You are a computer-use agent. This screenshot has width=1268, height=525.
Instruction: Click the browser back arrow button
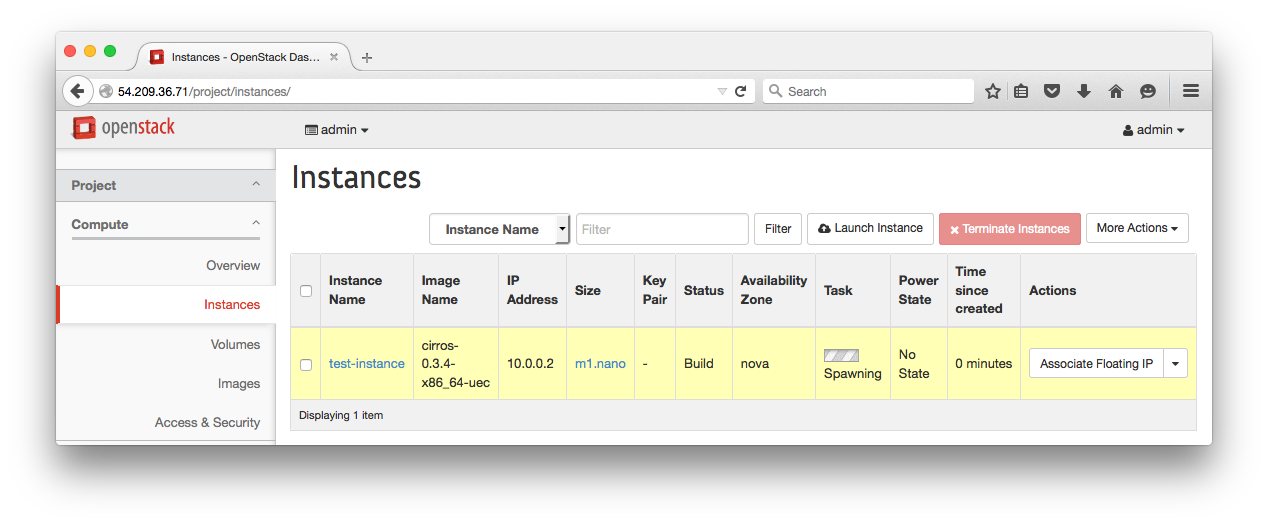click(x=78, y=91)
